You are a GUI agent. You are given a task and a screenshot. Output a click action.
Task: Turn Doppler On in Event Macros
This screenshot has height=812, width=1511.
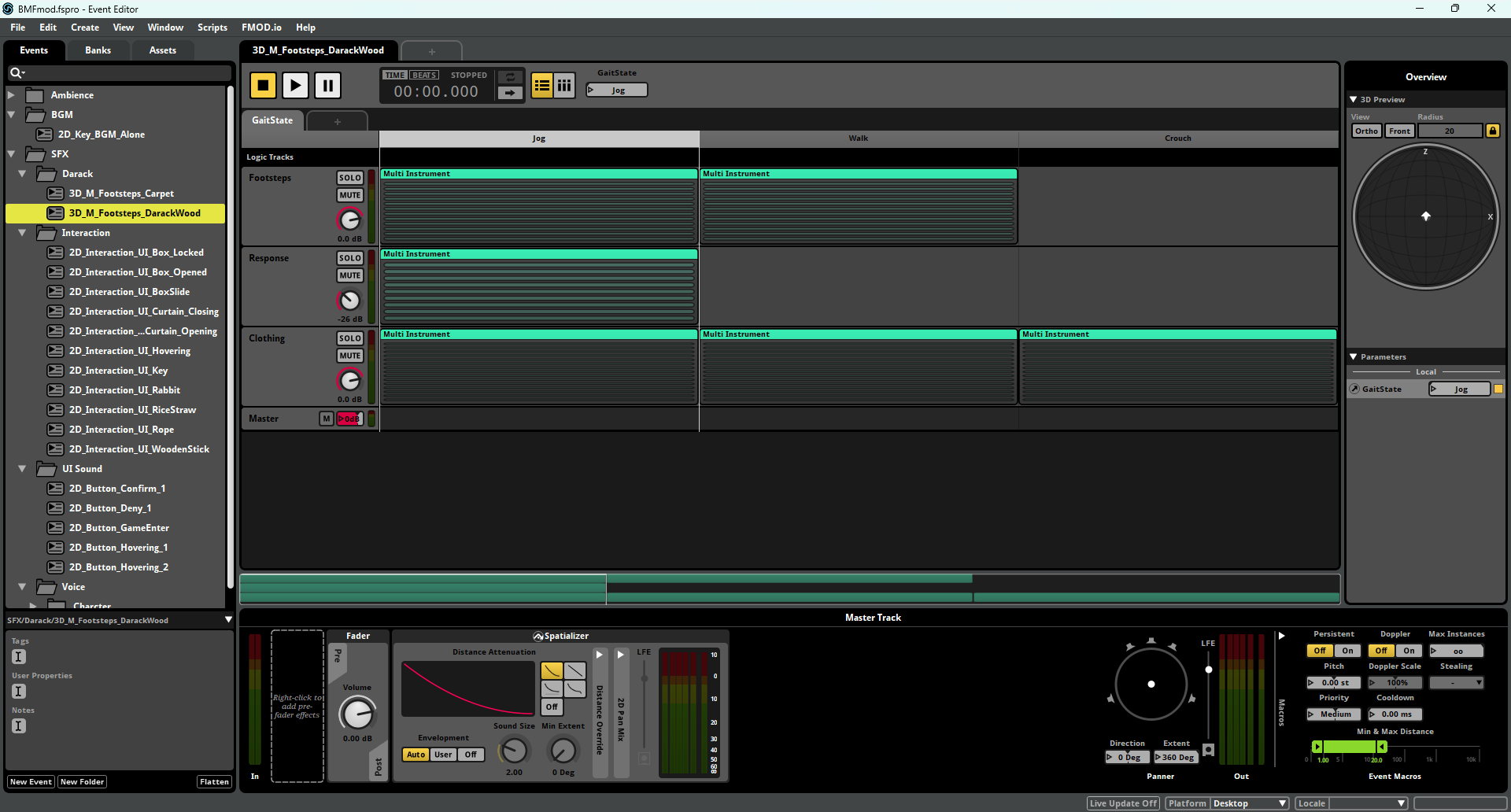pos(1409,651)
